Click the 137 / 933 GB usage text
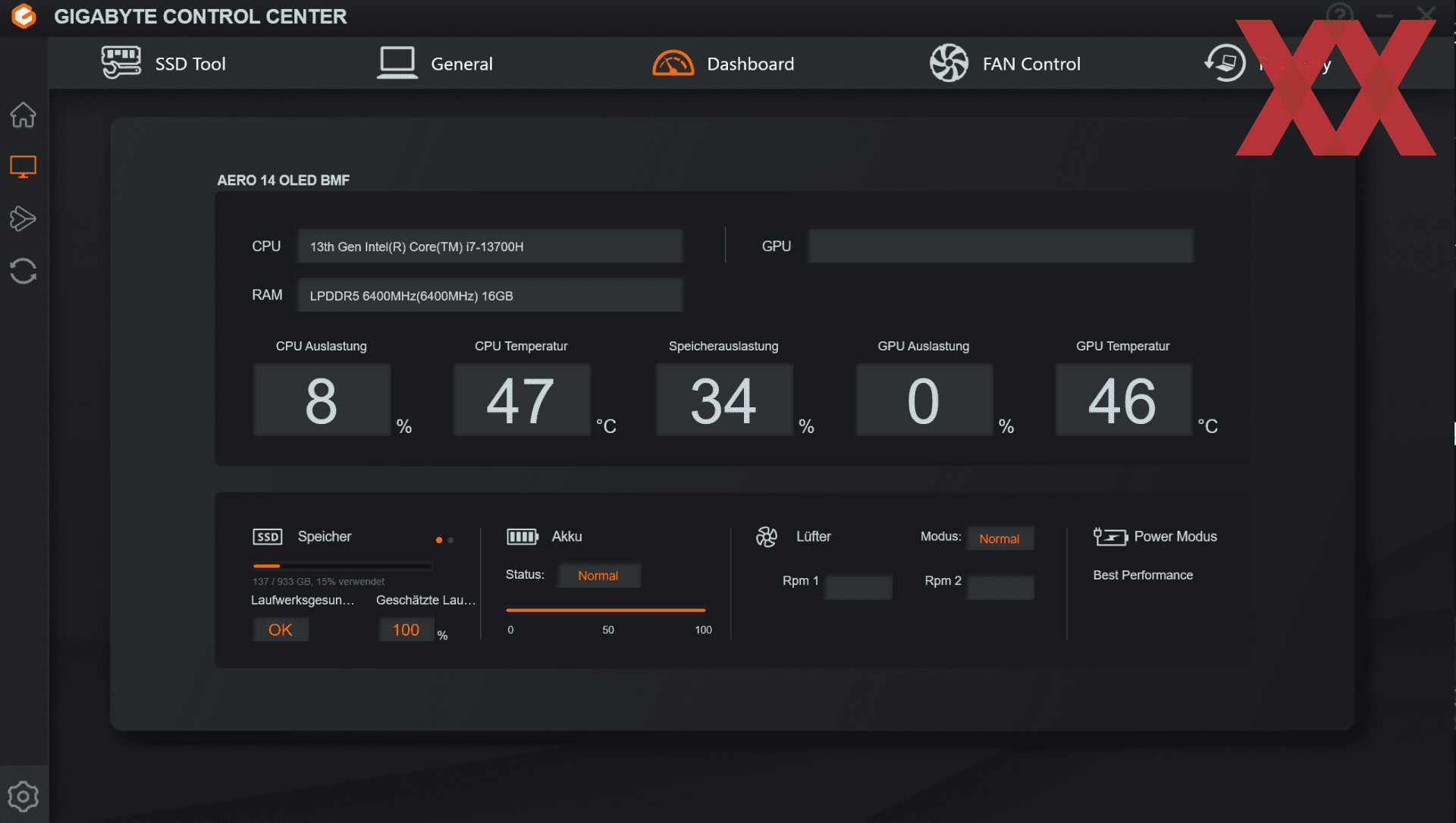1456x823 pixels. 318,582
